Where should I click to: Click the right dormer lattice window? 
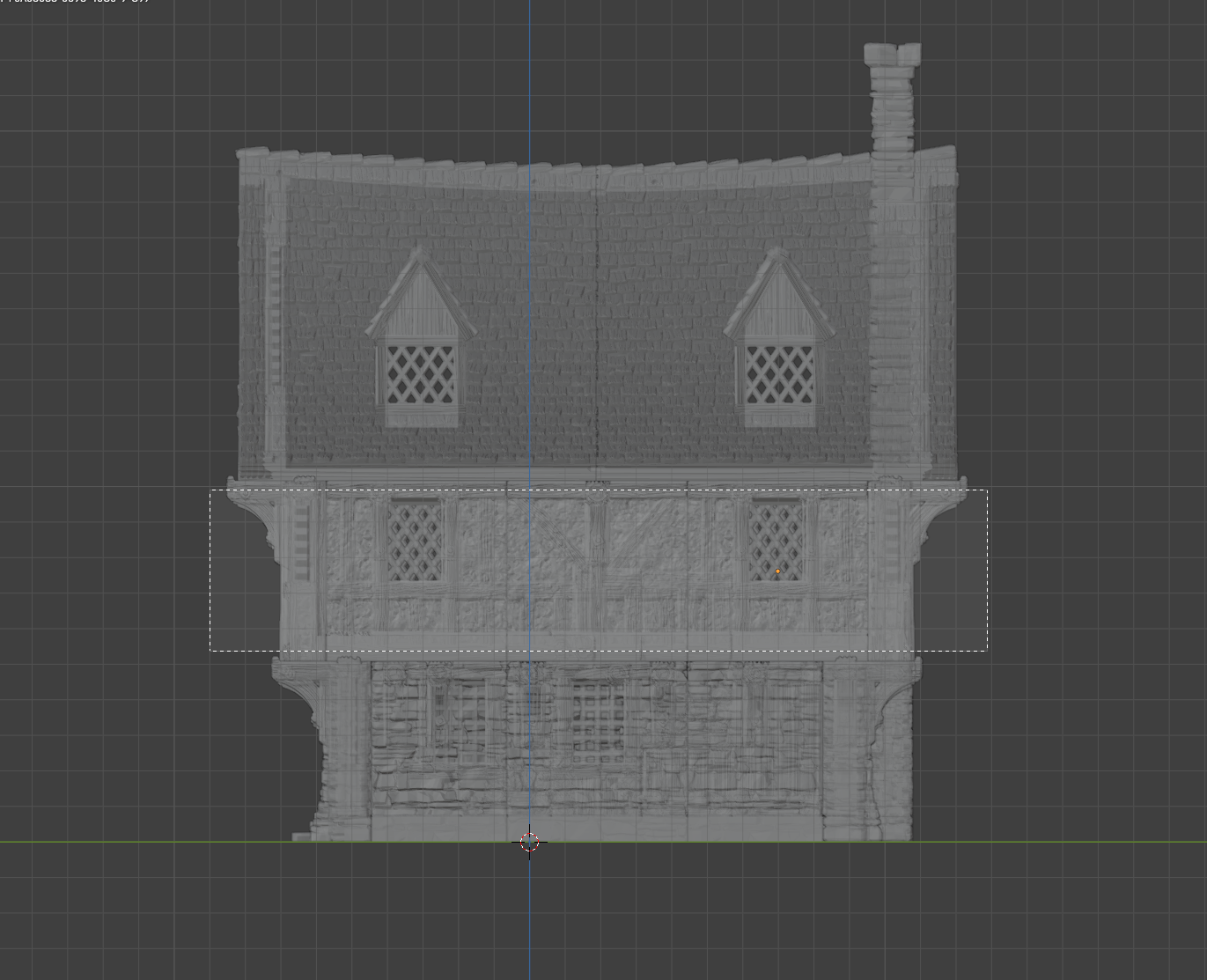click(x=779, y=375)
